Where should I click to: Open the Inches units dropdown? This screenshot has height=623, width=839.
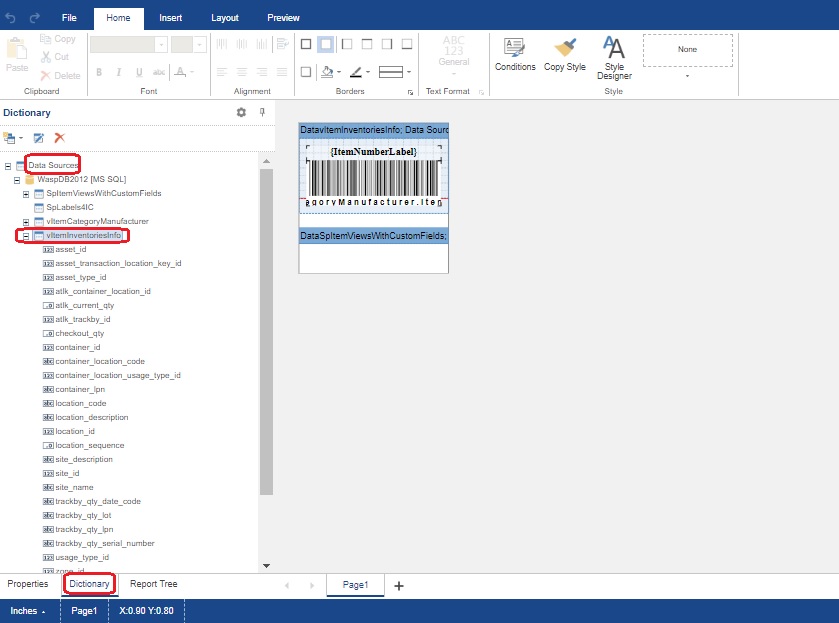coord(28,611)
